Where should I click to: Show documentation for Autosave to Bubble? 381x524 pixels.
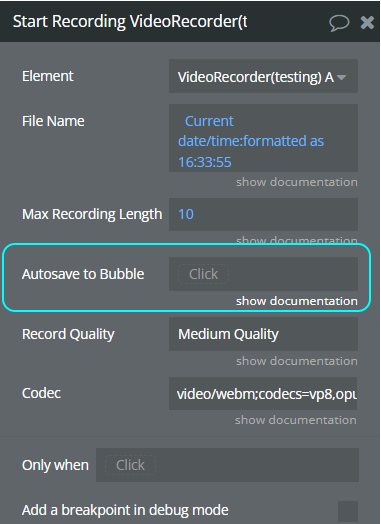click(297, 301)
